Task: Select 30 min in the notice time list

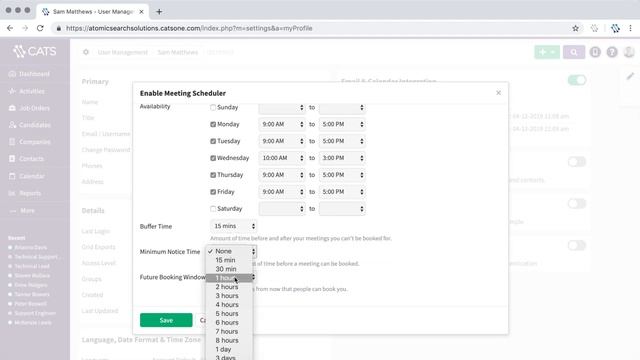Action: point(229,269)
